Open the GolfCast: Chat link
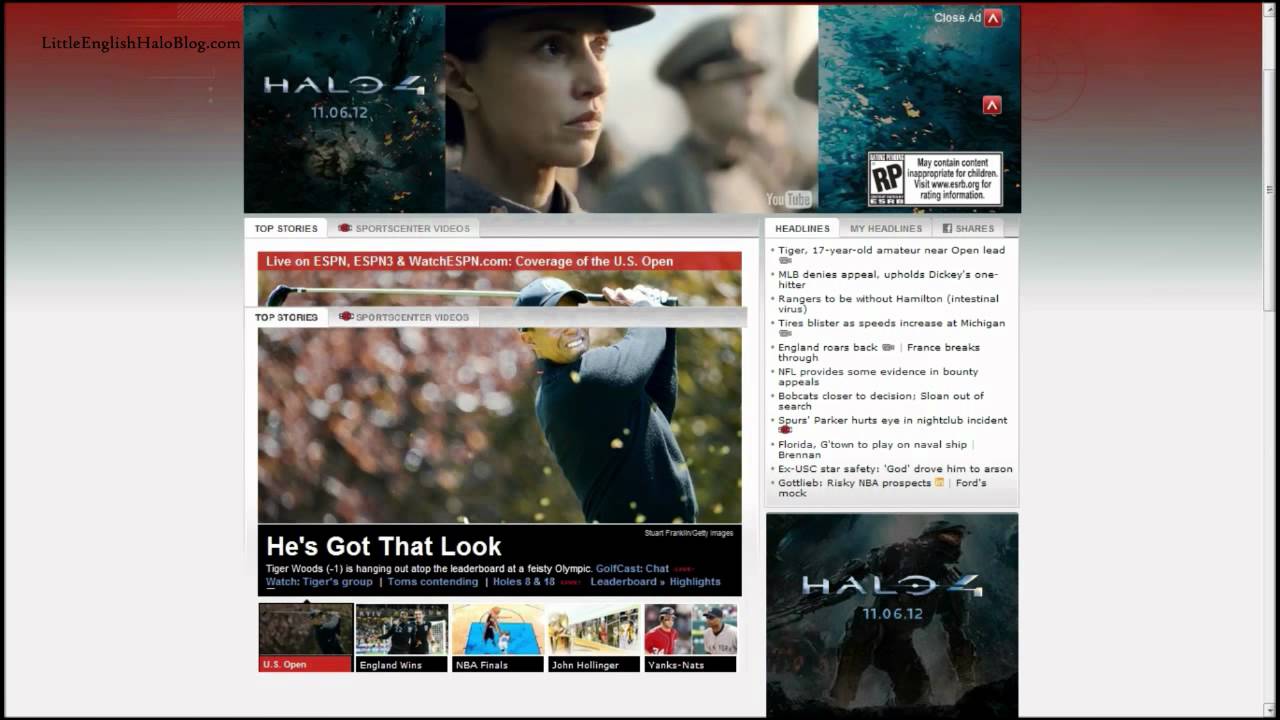The width and height of the screenshot is (1280, 720). click(632, 568)
